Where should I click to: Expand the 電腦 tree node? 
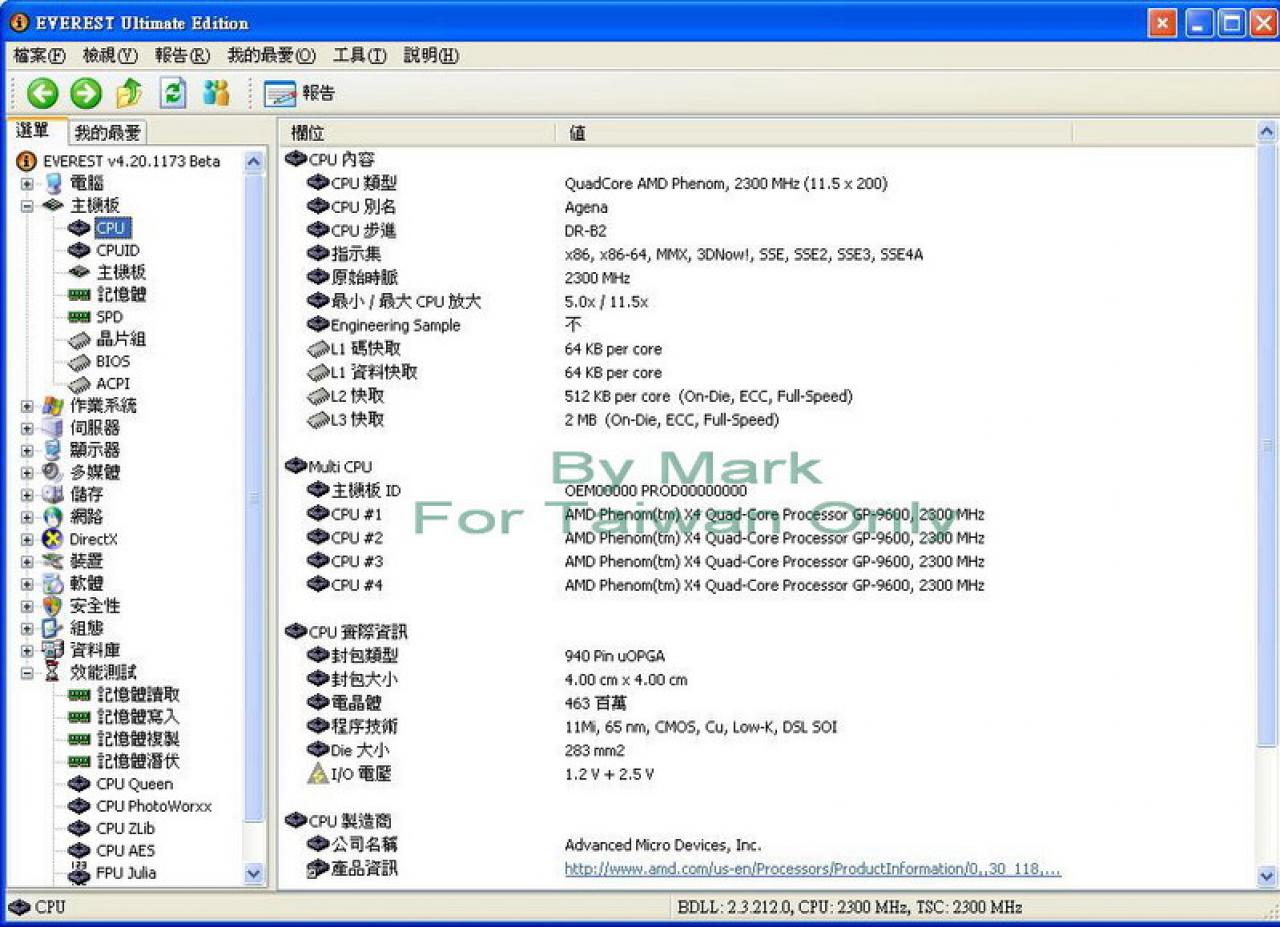pos(27,184)
